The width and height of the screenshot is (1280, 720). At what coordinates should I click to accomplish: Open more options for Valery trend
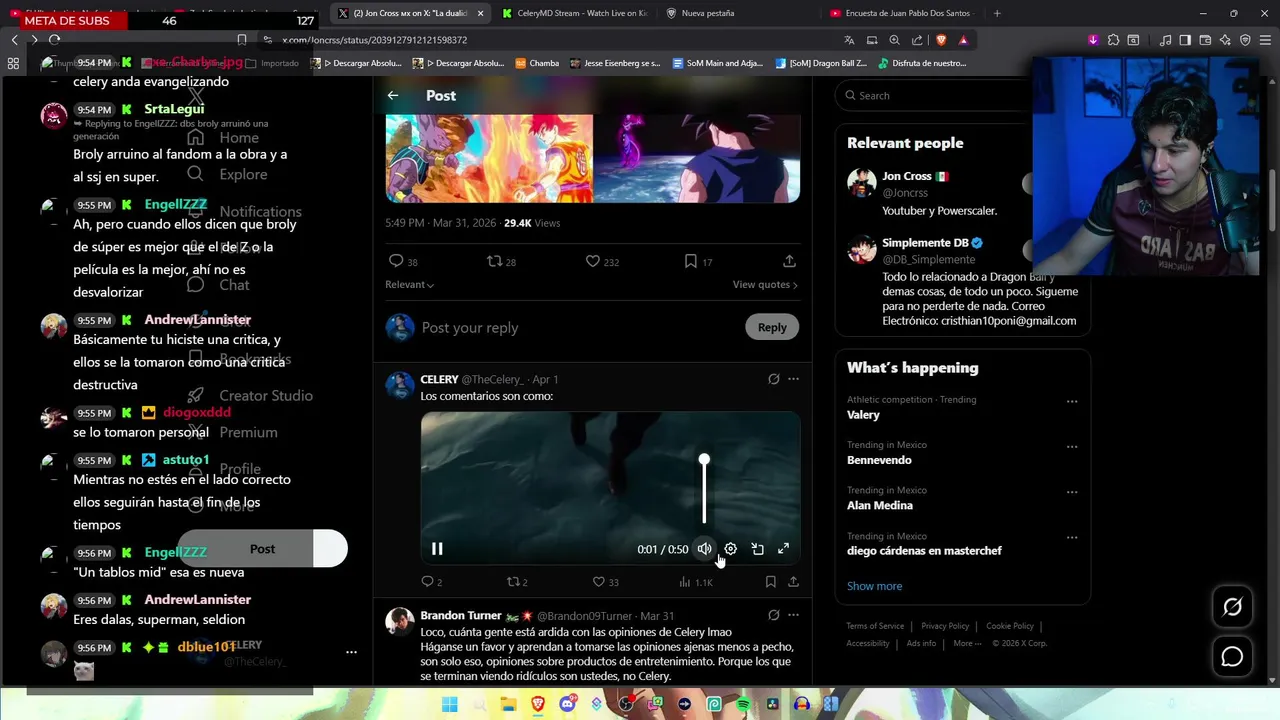[x=1072, y=402]
